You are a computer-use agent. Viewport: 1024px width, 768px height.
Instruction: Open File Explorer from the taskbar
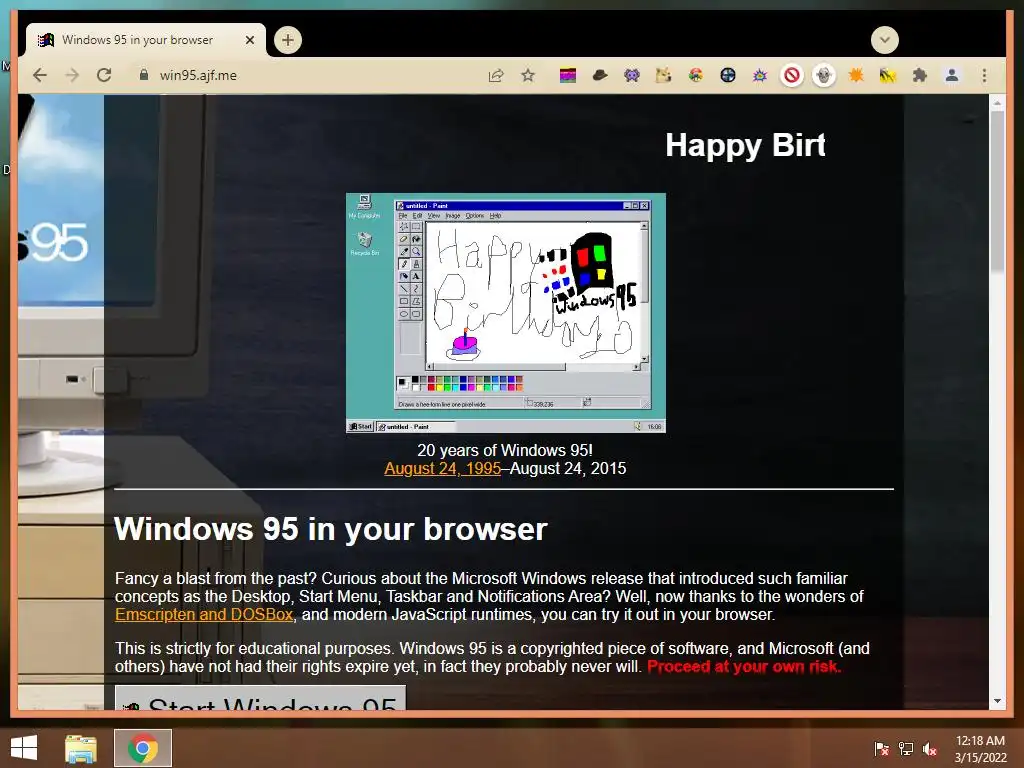click(x=81, y=748)
